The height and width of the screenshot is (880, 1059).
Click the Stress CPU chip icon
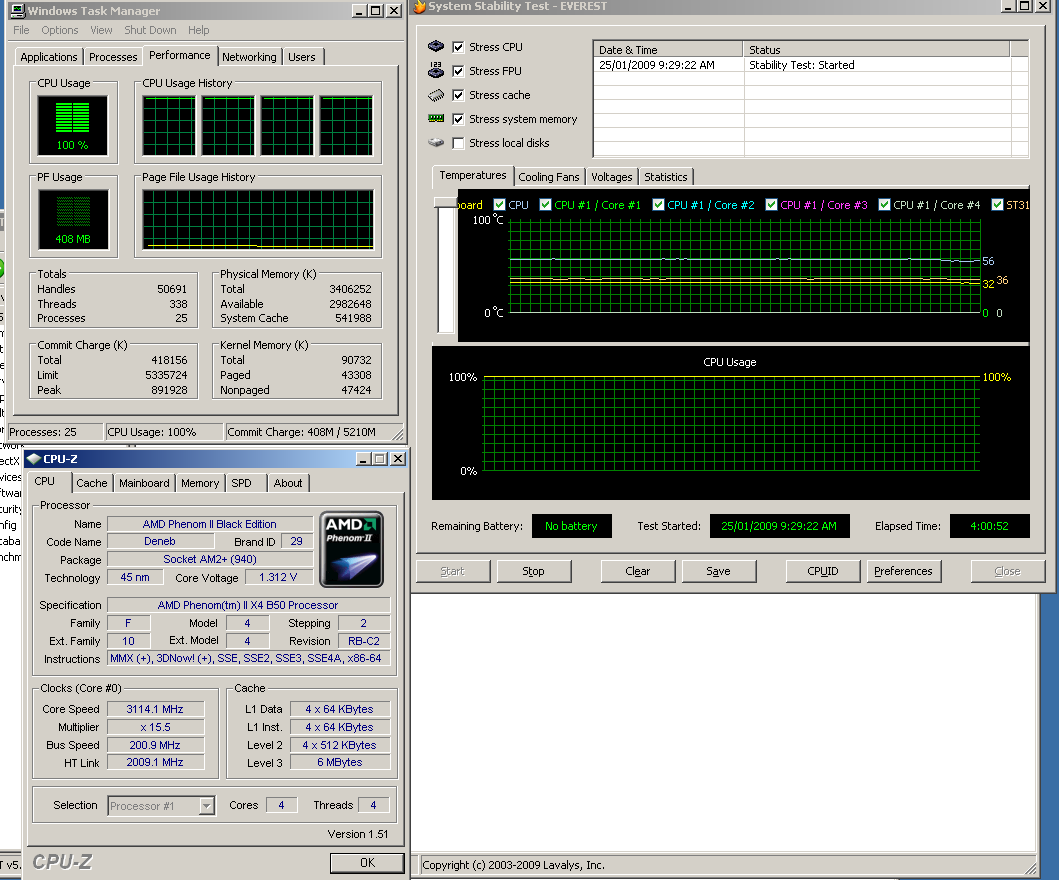coord(436,46)
